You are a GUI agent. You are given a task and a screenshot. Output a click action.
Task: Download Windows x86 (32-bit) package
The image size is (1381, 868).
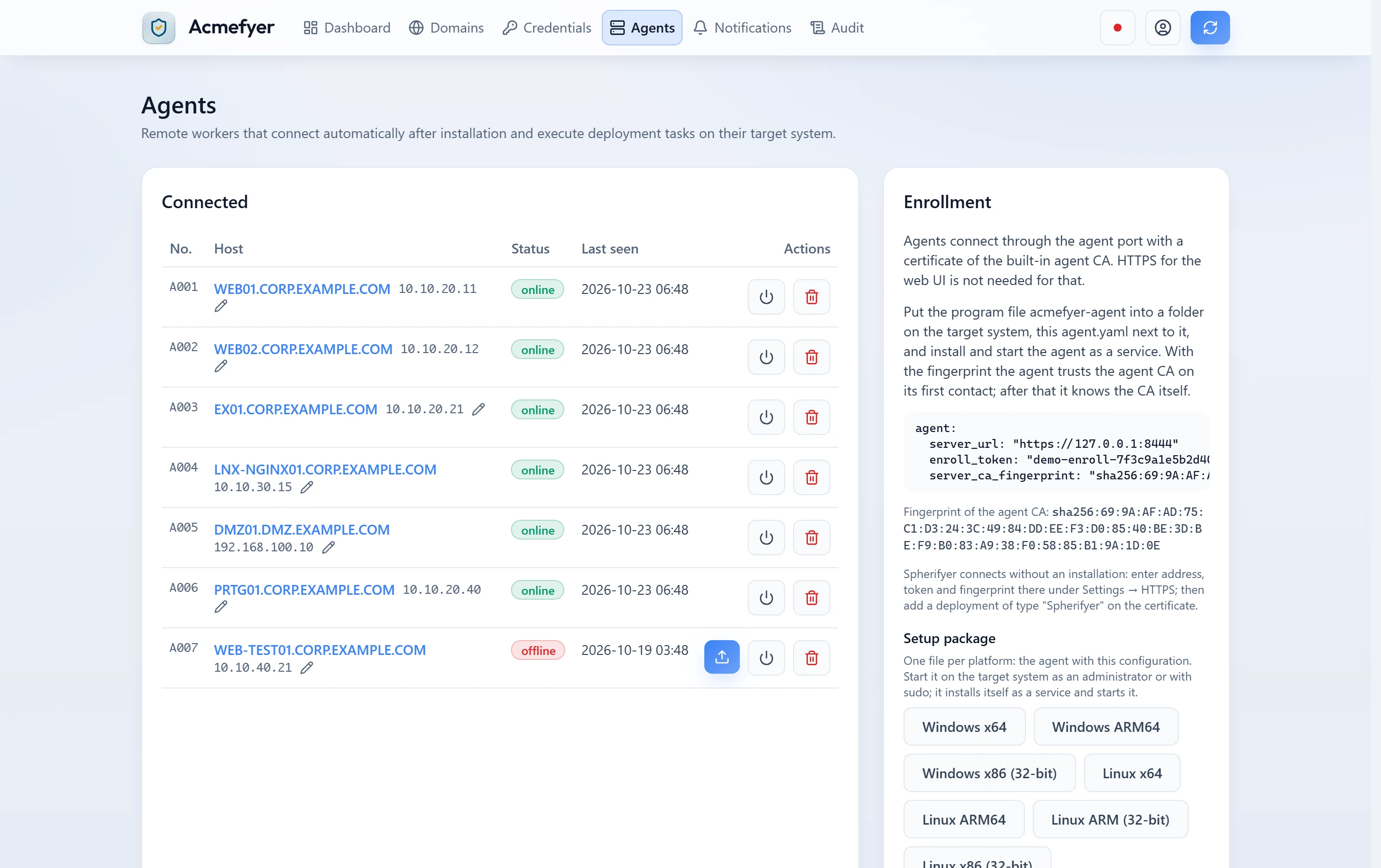pyautogui.click(x=989, y=773)
